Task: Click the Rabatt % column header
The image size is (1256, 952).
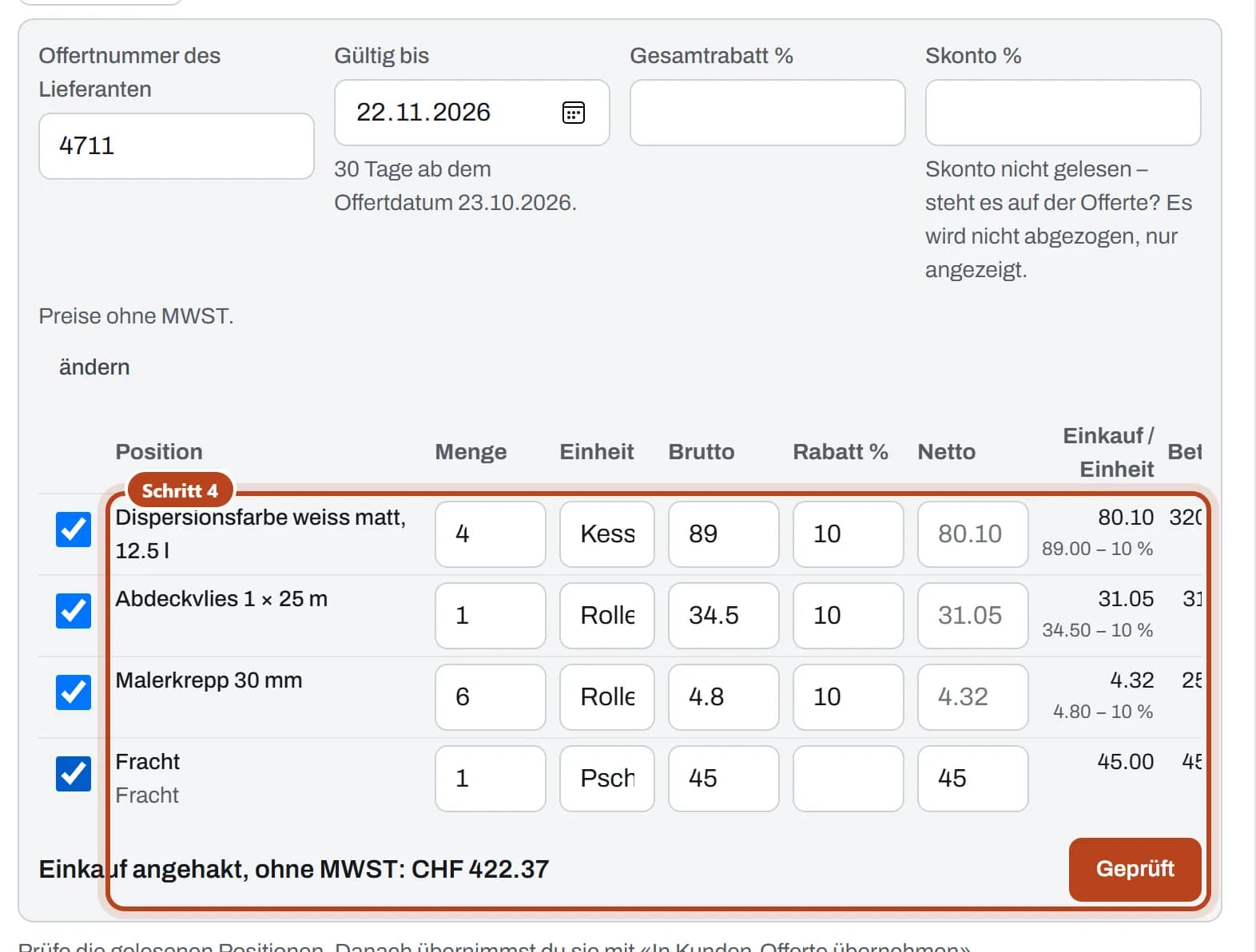Action: pos(841,452)
